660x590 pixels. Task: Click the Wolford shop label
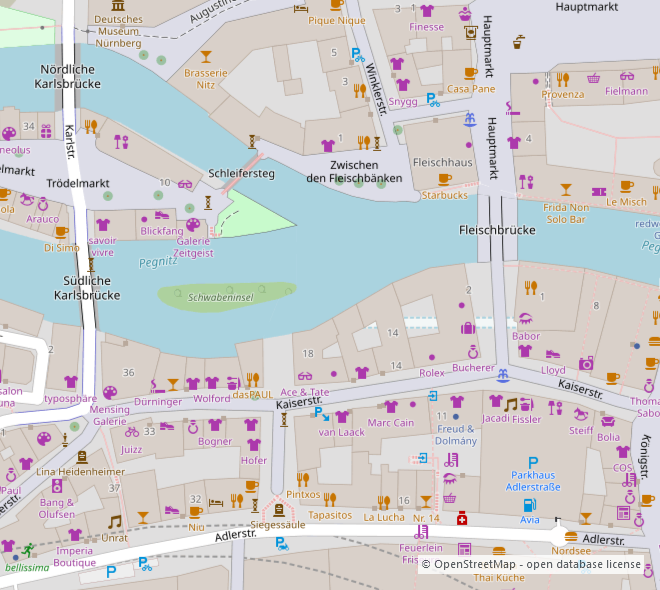coord(211,399)
